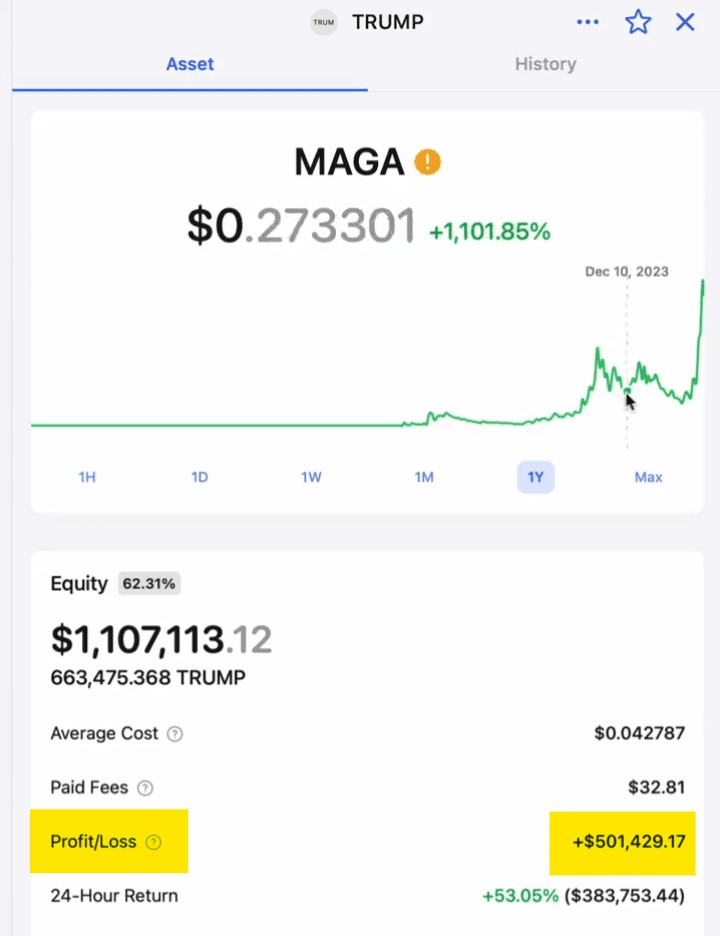
Task: Select the Asset tab
Action: click(x=190, y=64)
